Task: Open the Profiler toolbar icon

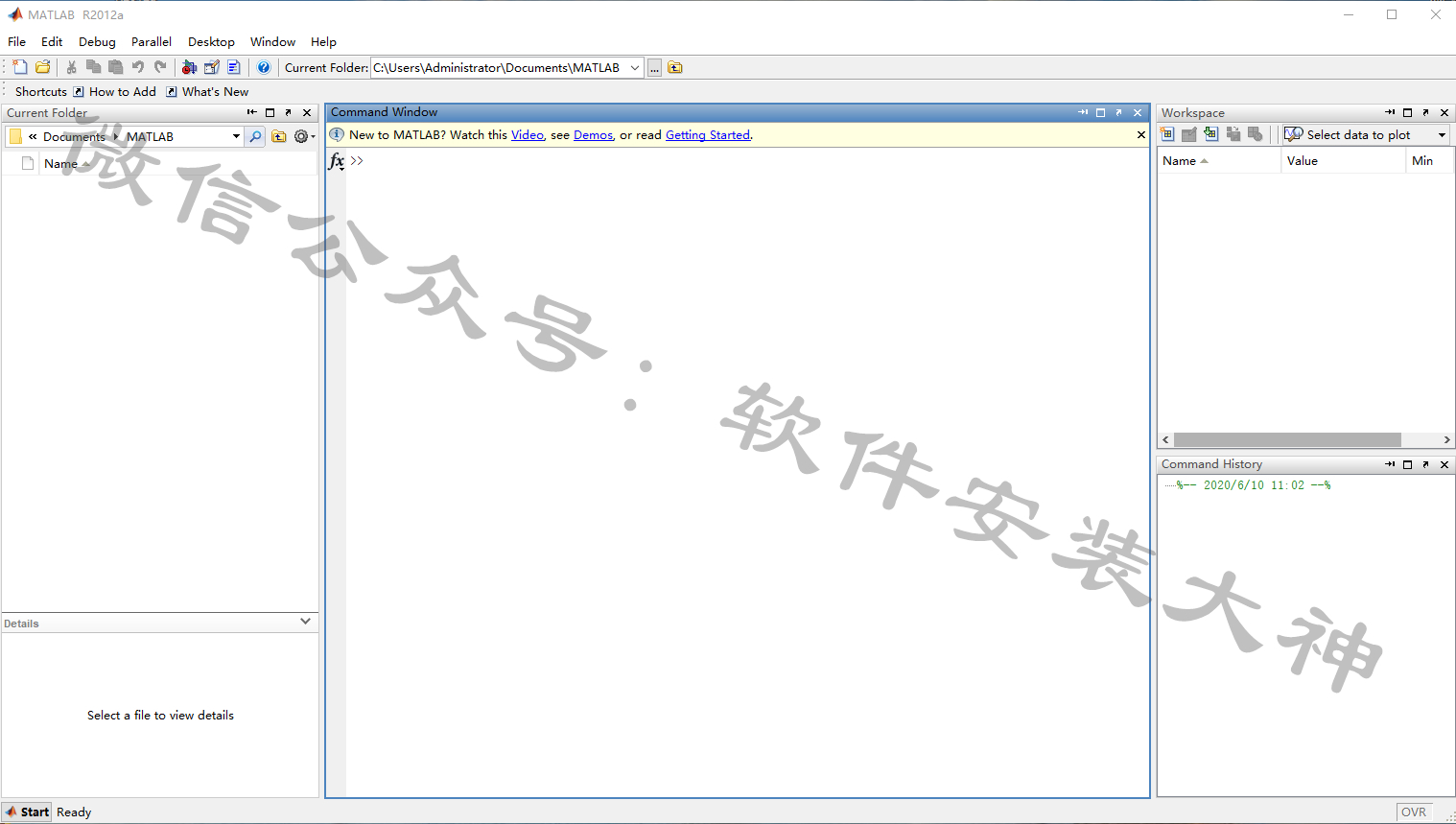Action: pos(234,67)
